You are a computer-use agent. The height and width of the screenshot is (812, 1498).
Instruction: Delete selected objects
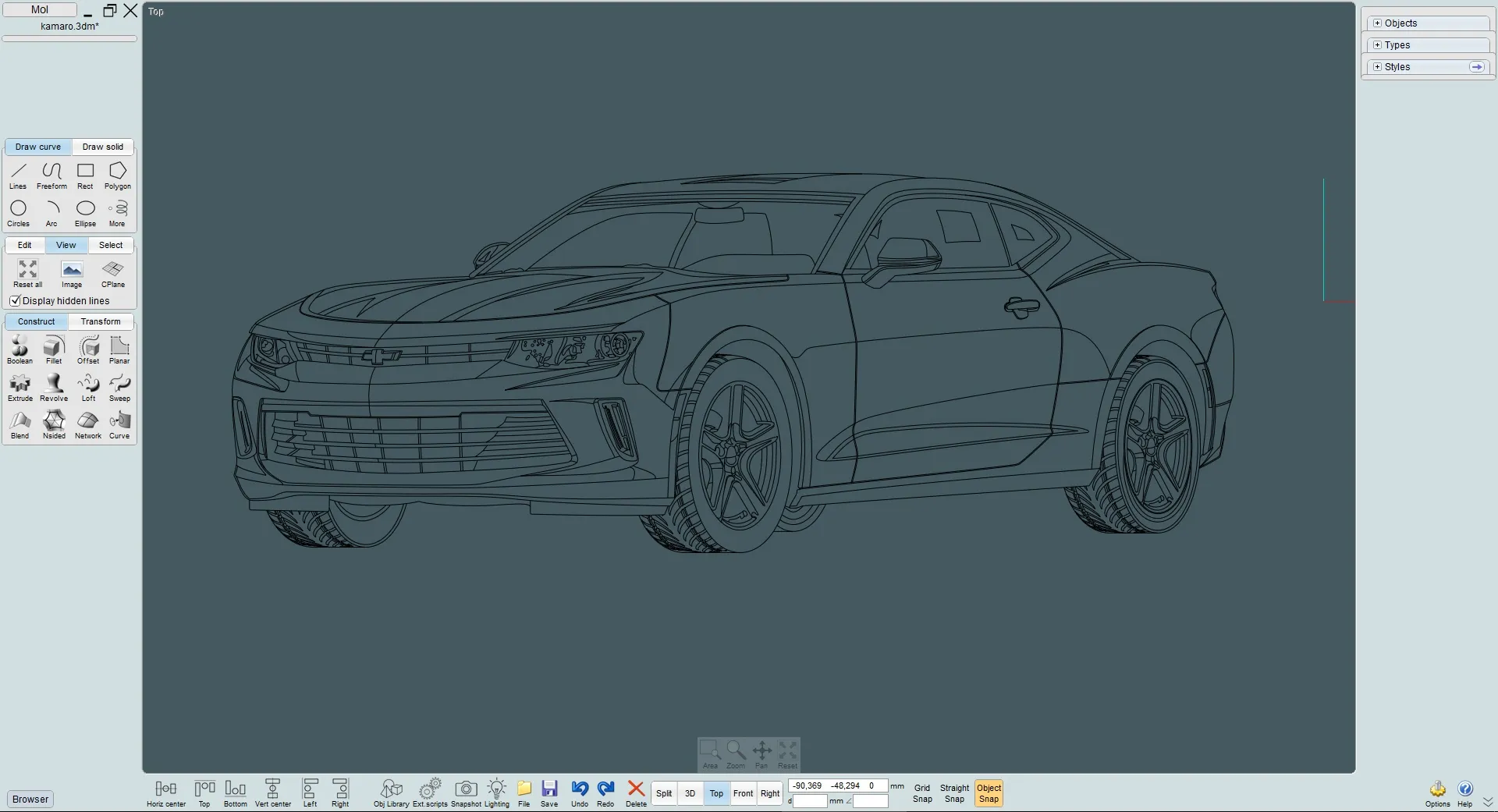[636, 793]
